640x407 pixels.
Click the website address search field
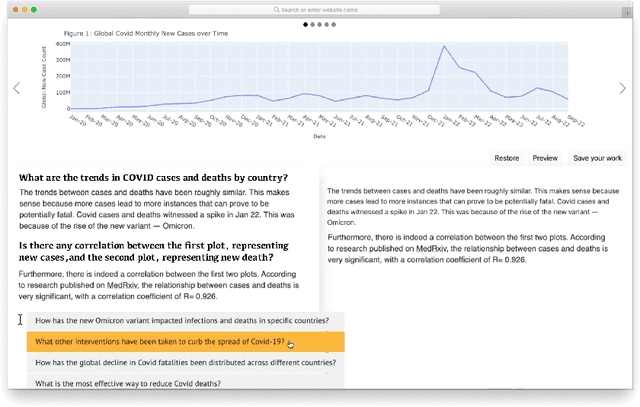click(320, 9)
